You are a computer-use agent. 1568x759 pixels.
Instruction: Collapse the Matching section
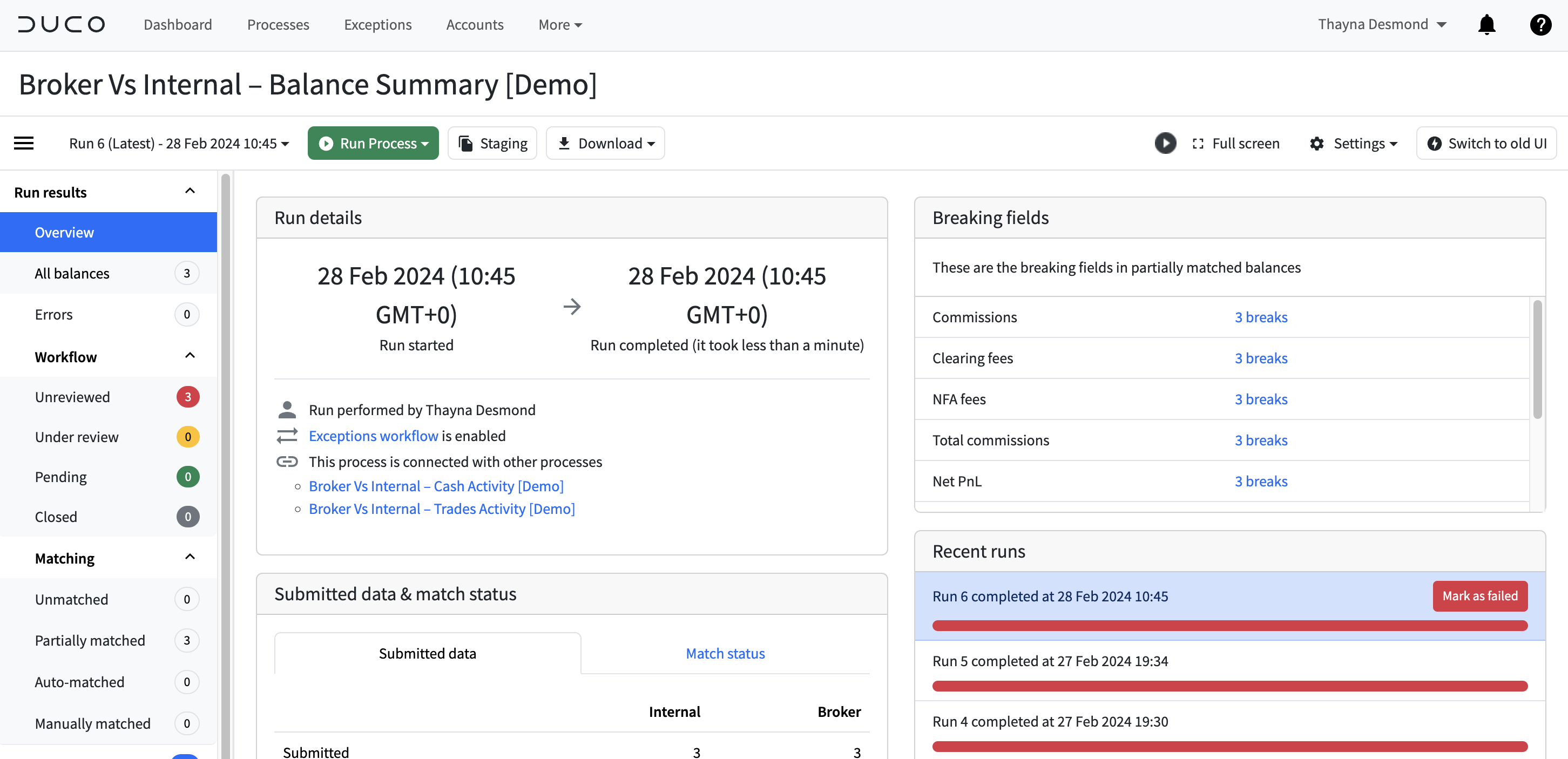[x=190, y=557]
